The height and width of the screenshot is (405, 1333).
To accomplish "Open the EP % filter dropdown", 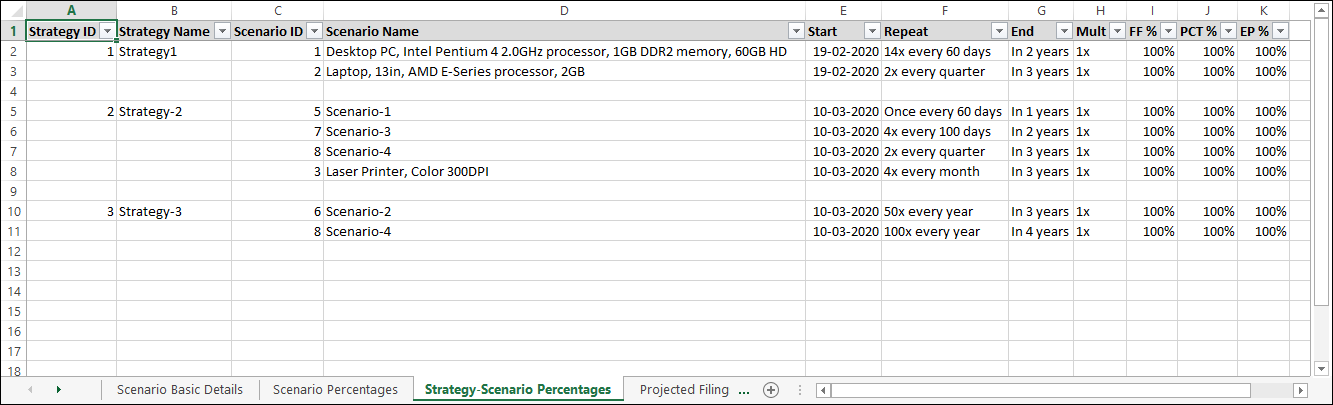I will [x=1280, y=31].
